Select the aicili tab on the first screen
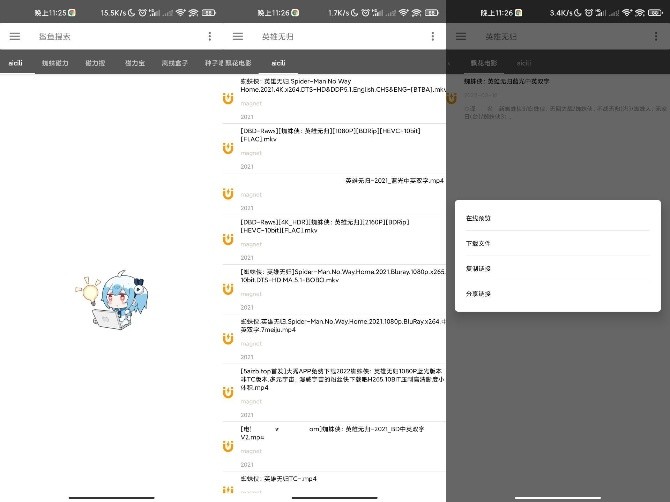This screenshot has height=502, width=670. 16,63
